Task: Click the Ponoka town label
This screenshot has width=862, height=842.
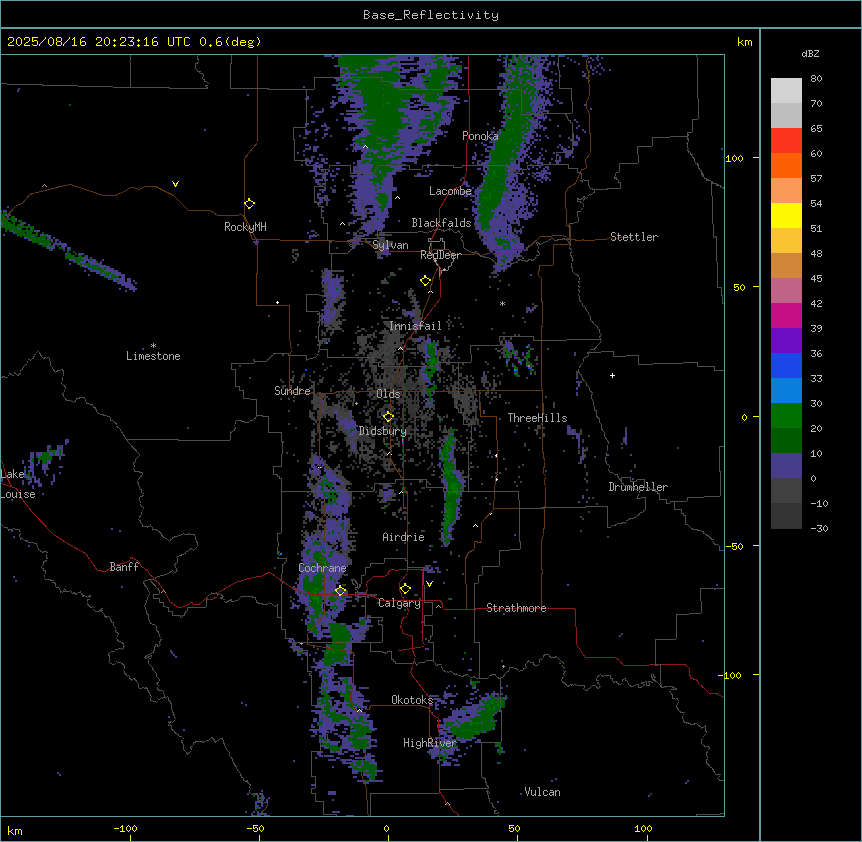Action: pos(480,136)
